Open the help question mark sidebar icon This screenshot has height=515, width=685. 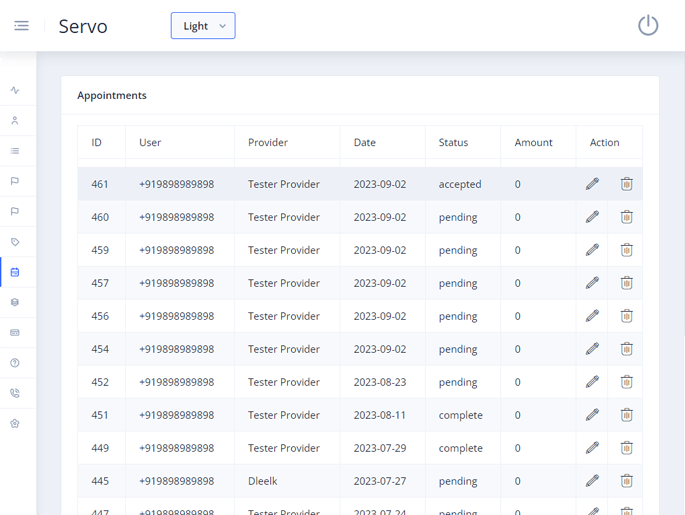(15, 363)
